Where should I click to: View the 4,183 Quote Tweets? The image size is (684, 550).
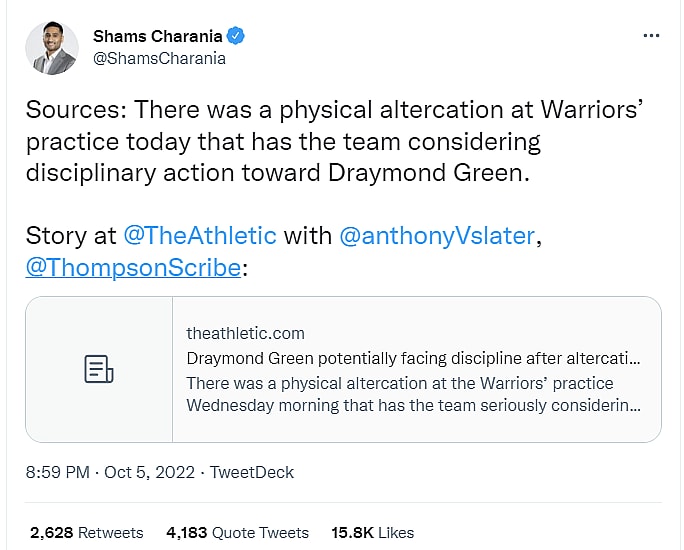[x=237, y=532]
